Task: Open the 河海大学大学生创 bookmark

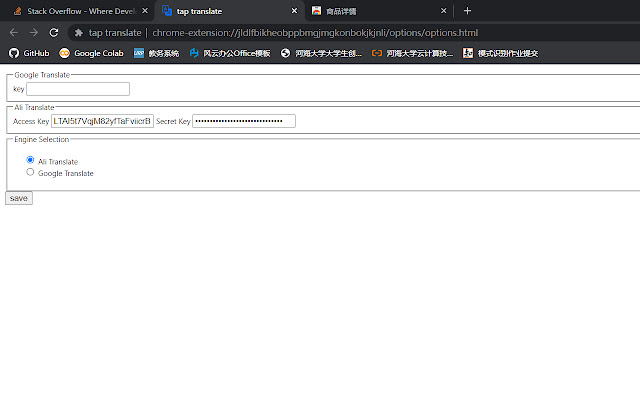Action: coord(321,53)
